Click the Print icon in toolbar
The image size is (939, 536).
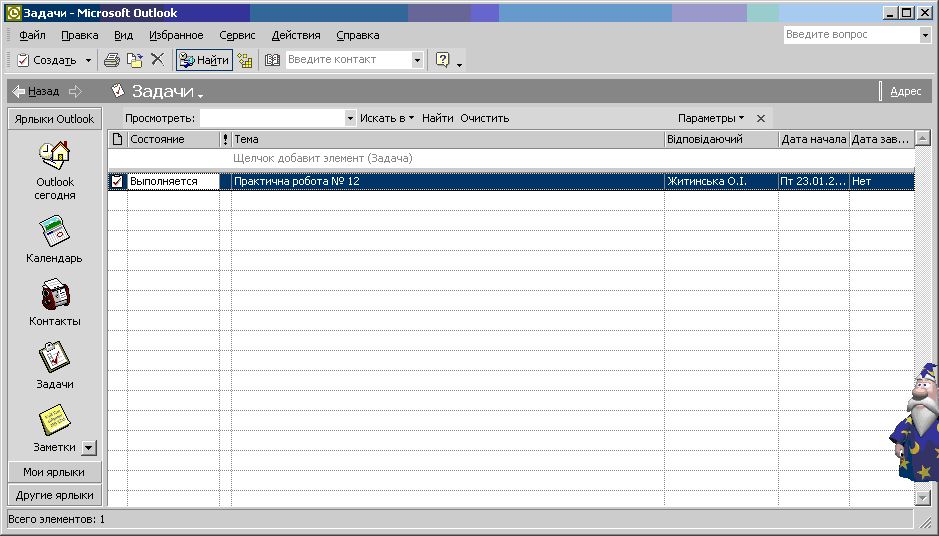(112, 60)
